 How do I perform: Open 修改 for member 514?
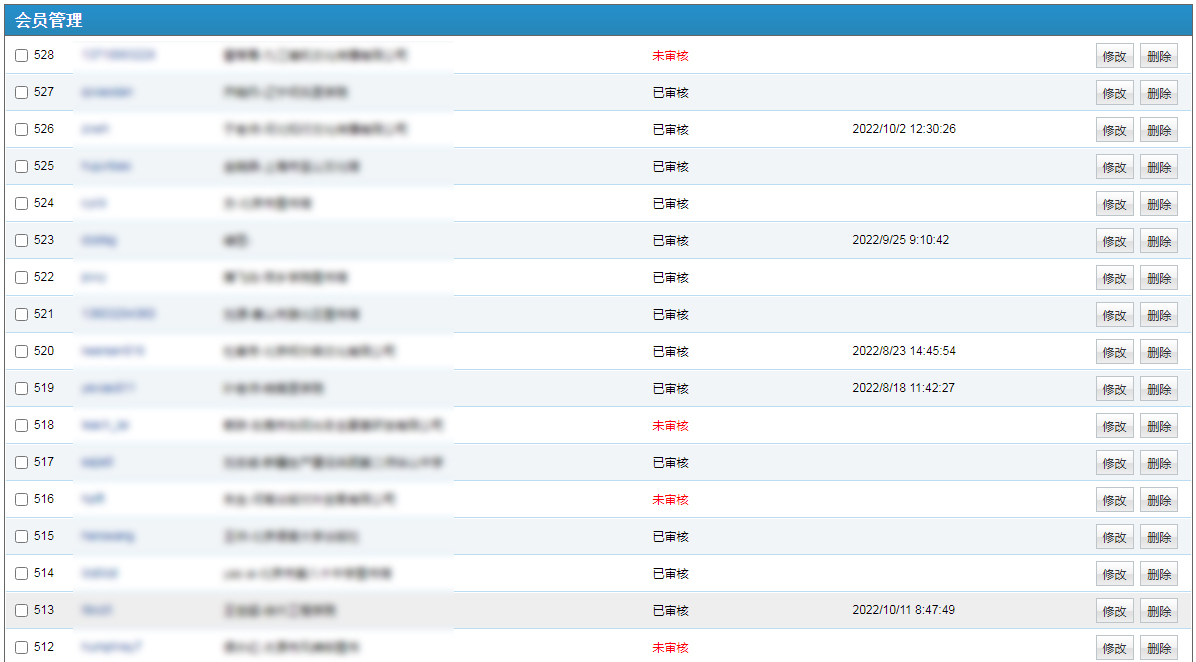click(1114, 574)
